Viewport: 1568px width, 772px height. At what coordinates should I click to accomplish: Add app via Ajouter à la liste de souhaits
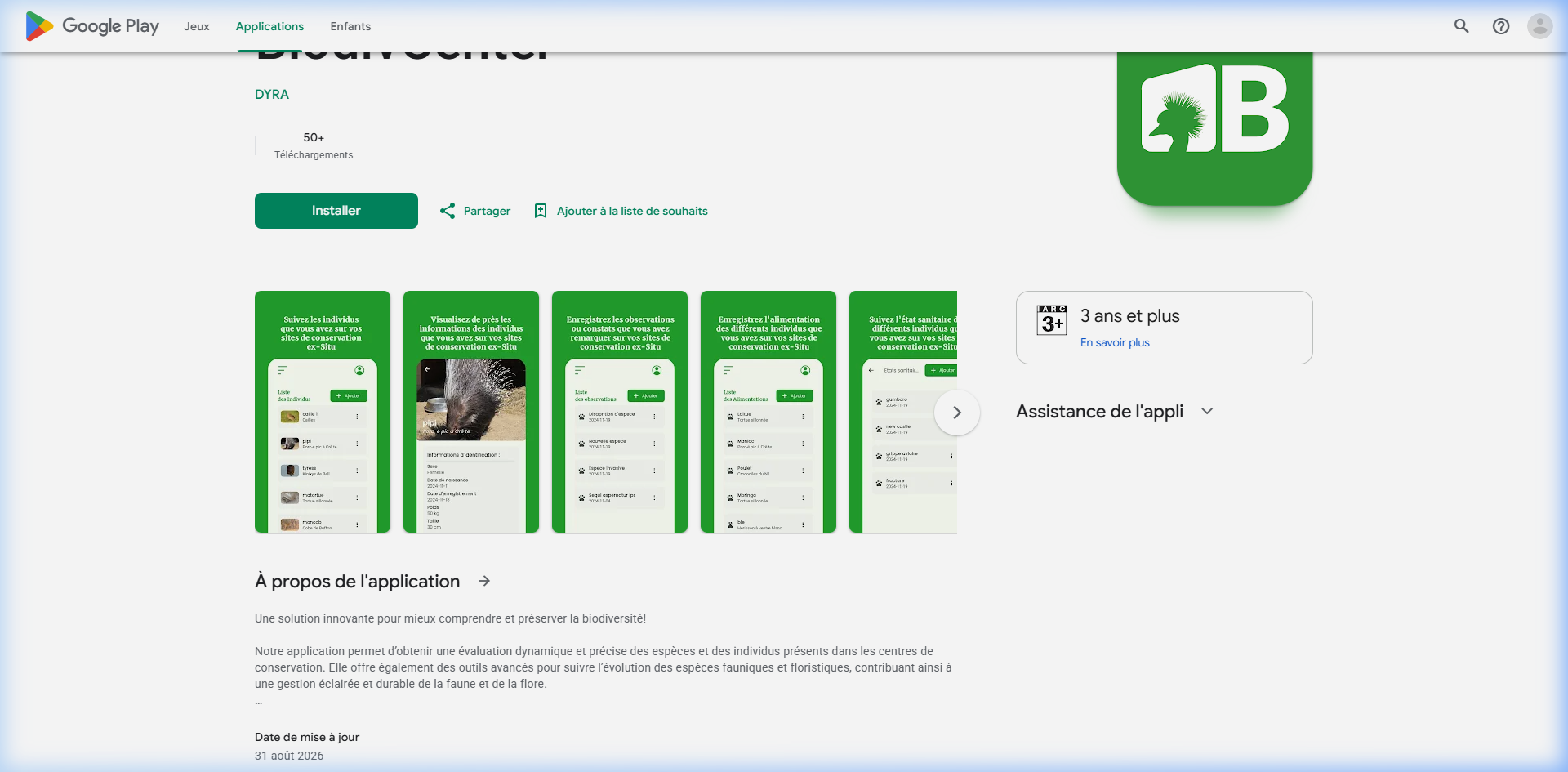[x=632, y=211]
